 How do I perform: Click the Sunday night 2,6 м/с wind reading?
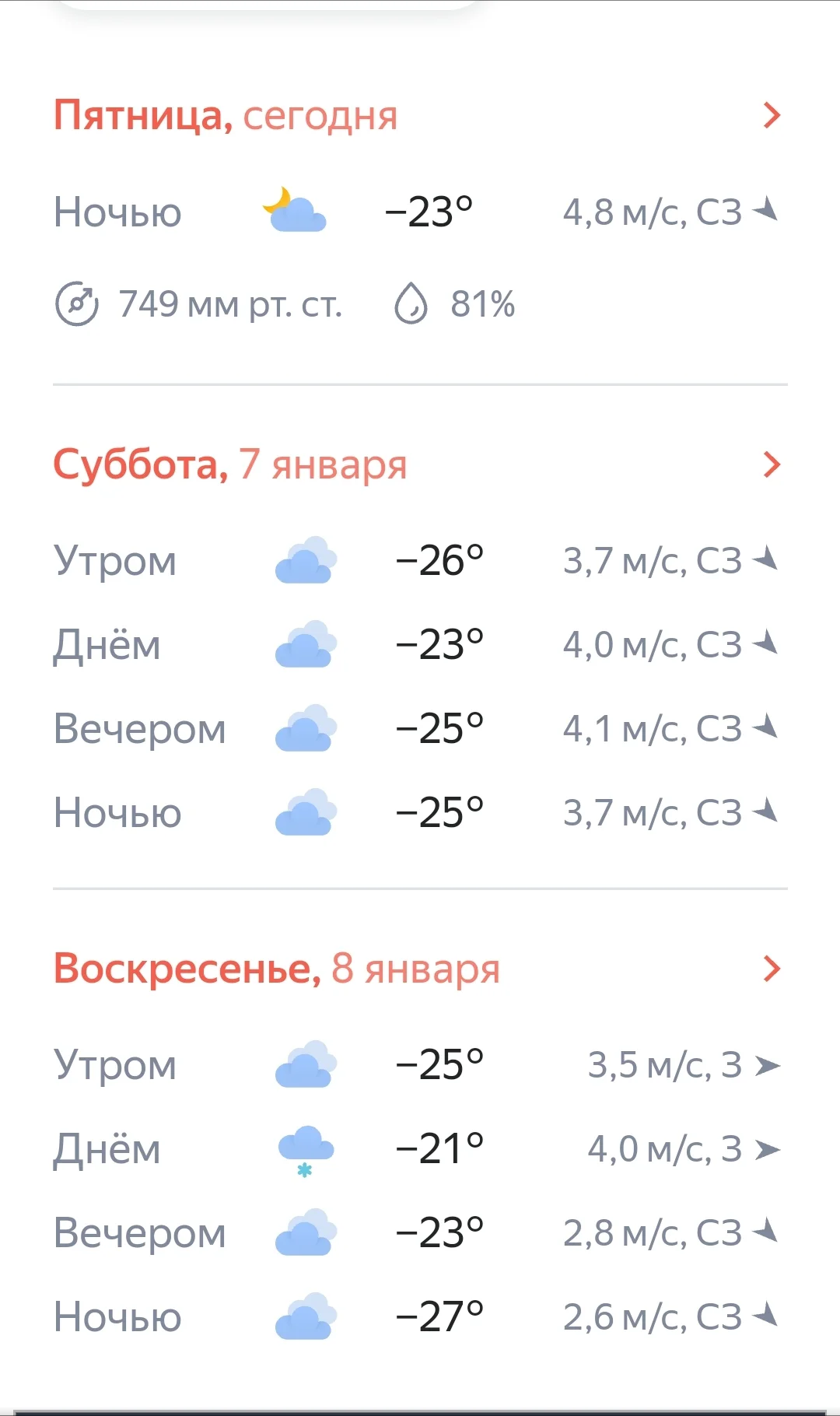(652, 1317)
